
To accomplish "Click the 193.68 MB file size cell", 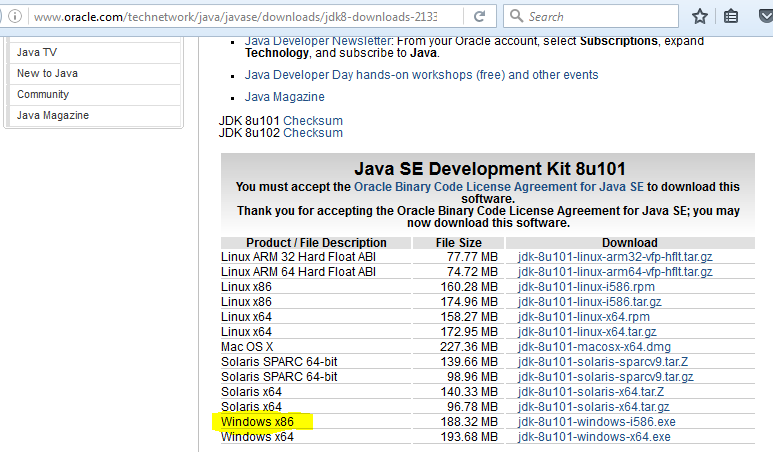I will (x=469, y=437).
